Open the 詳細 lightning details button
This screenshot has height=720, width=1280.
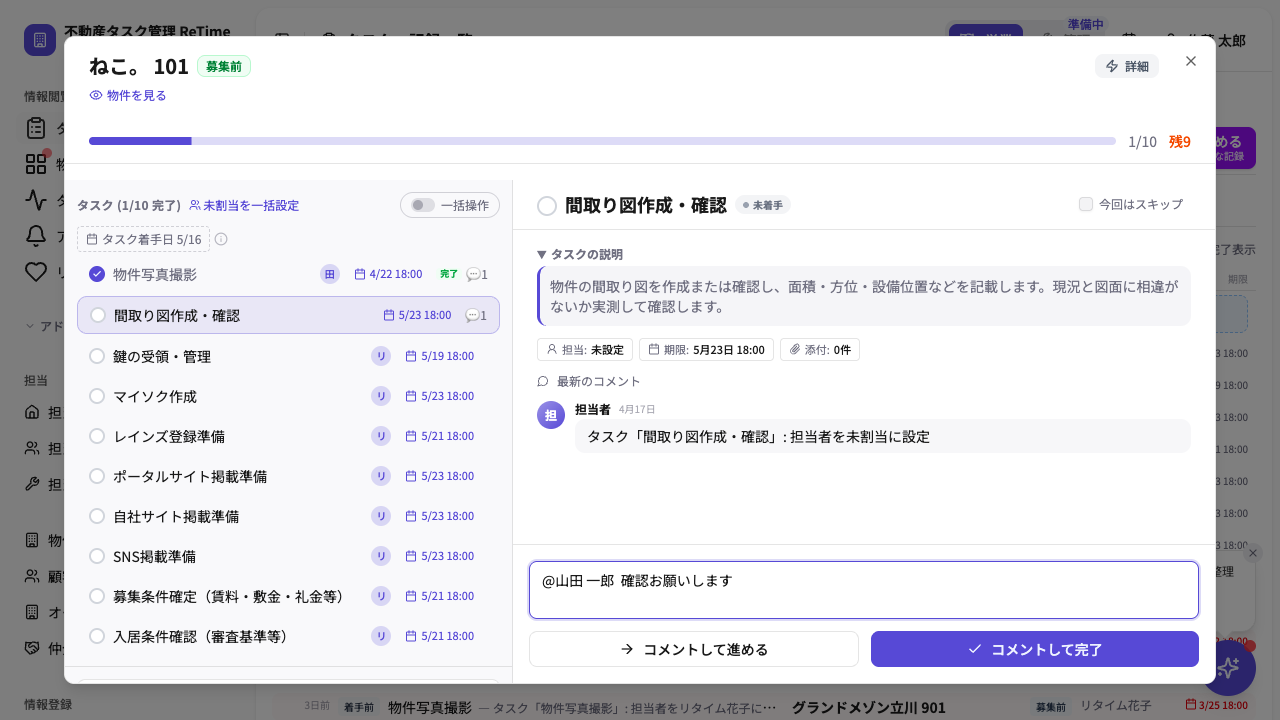(1127, 66)
